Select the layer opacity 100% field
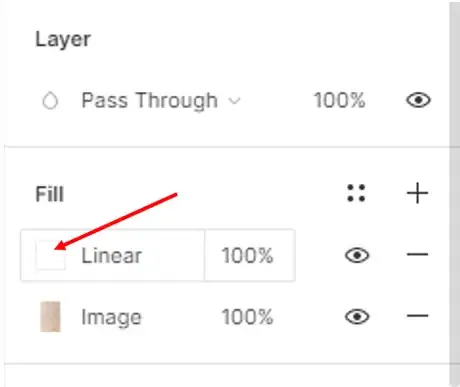This screenshot has height=387, width=460. tap(339, 100)
